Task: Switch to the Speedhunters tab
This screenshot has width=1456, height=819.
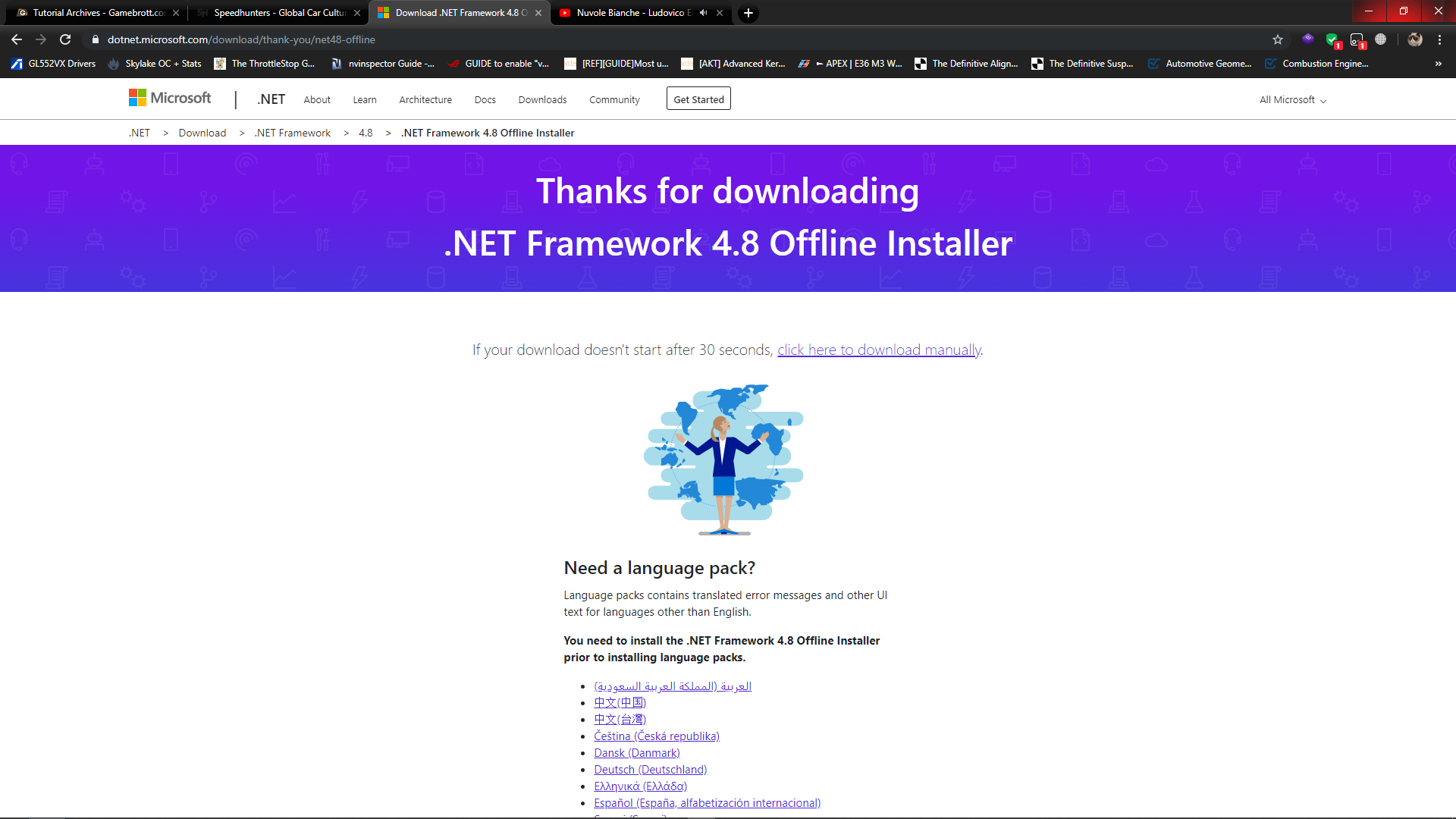Action: point(278,13)
